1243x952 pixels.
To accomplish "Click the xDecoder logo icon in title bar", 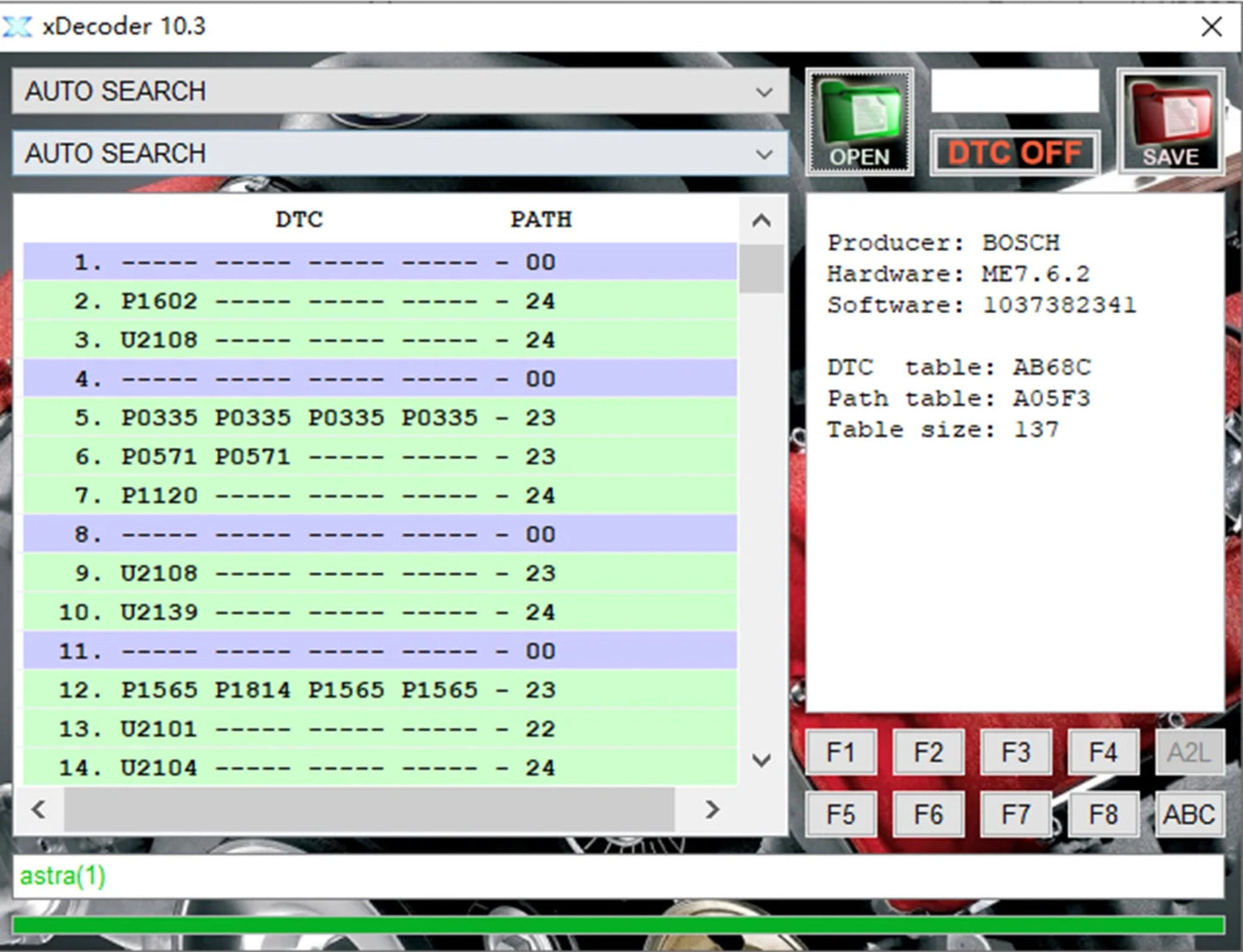I will pyautogui.click(x=17, y=27).
